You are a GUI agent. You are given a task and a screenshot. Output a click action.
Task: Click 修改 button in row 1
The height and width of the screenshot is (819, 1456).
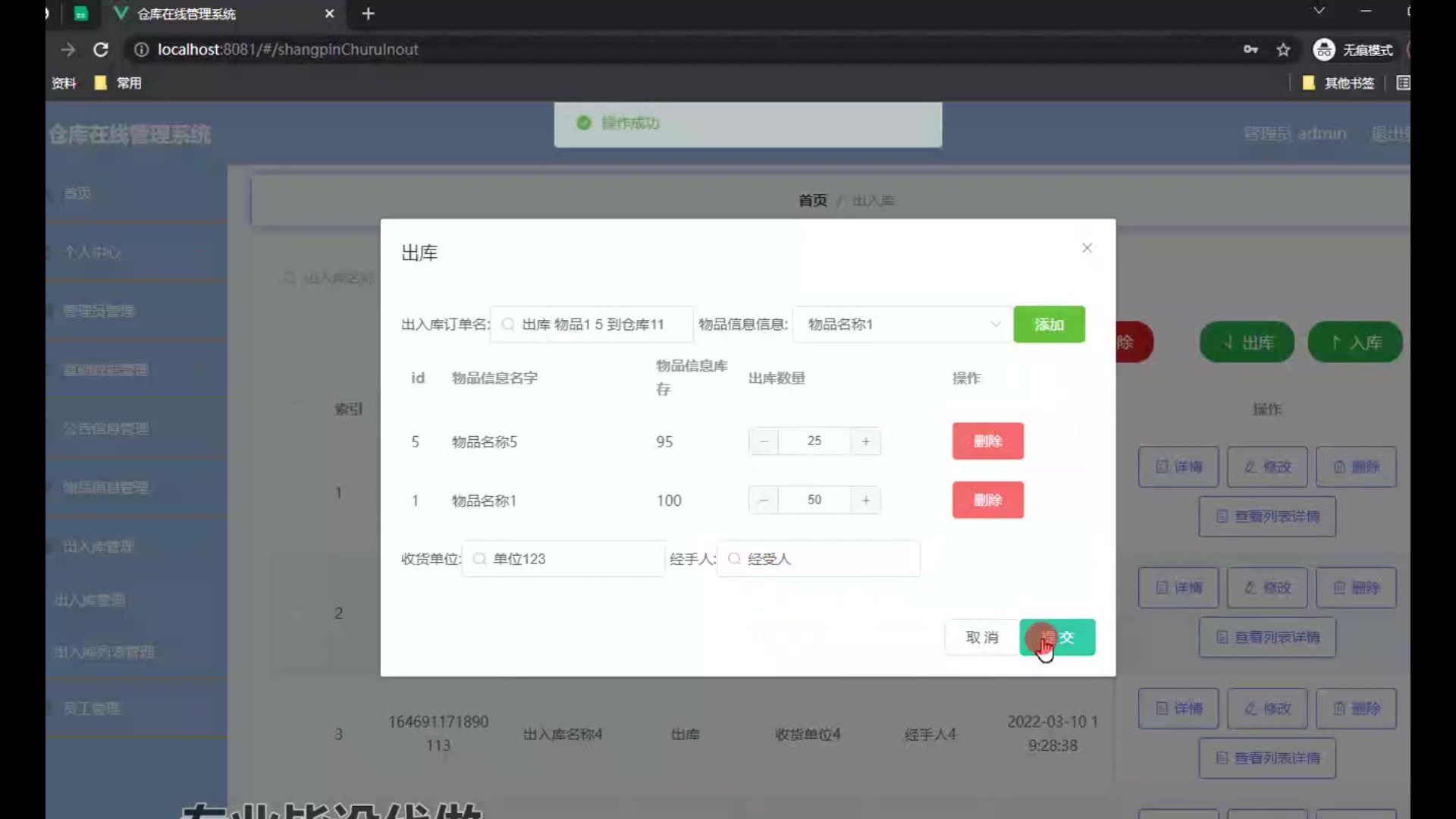click(x=1267, y=467)
